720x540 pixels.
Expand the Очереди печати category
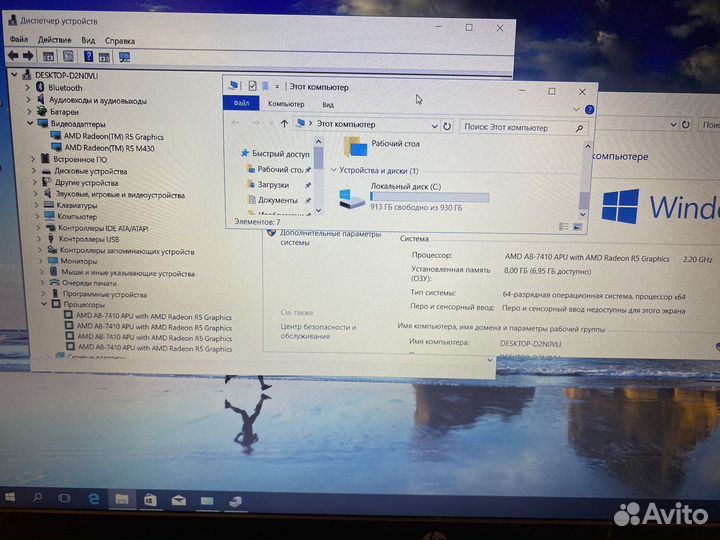tap(43, 282)
